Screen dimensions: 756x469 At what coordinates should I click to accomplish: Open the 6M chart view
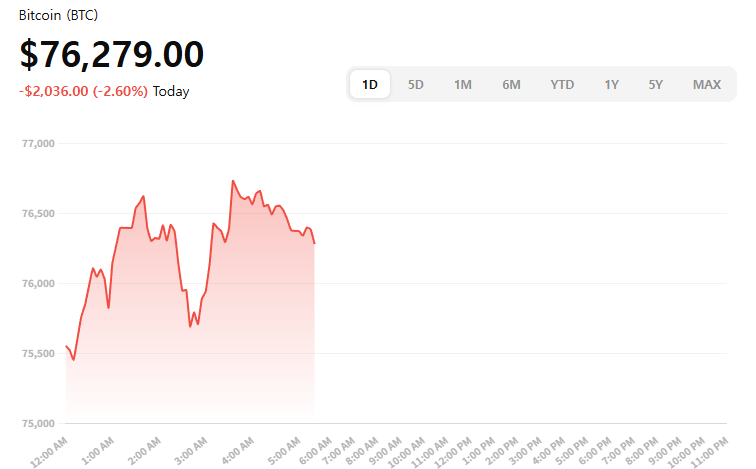point(511,85)
